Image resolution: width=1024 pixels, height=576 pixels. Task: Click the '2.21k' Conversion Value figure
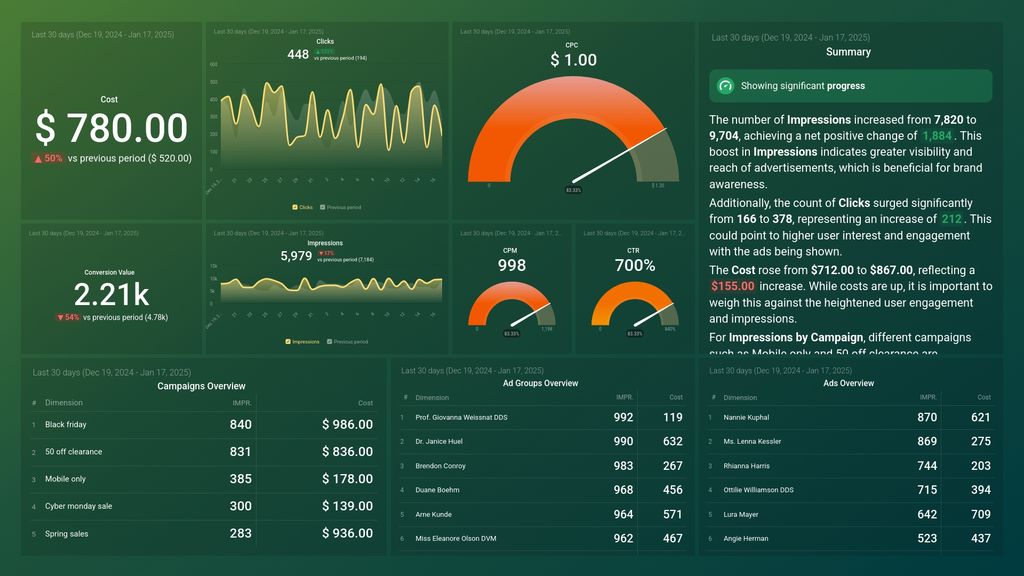tap(111, 295)
